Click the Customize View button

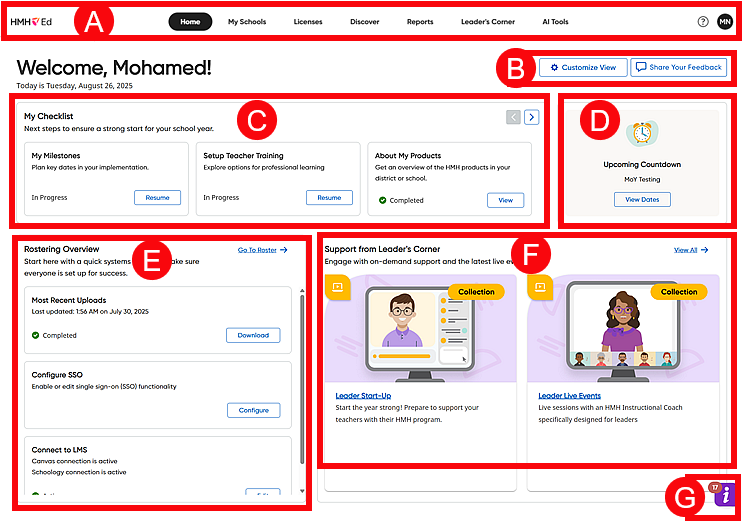(x=583, y=68)
